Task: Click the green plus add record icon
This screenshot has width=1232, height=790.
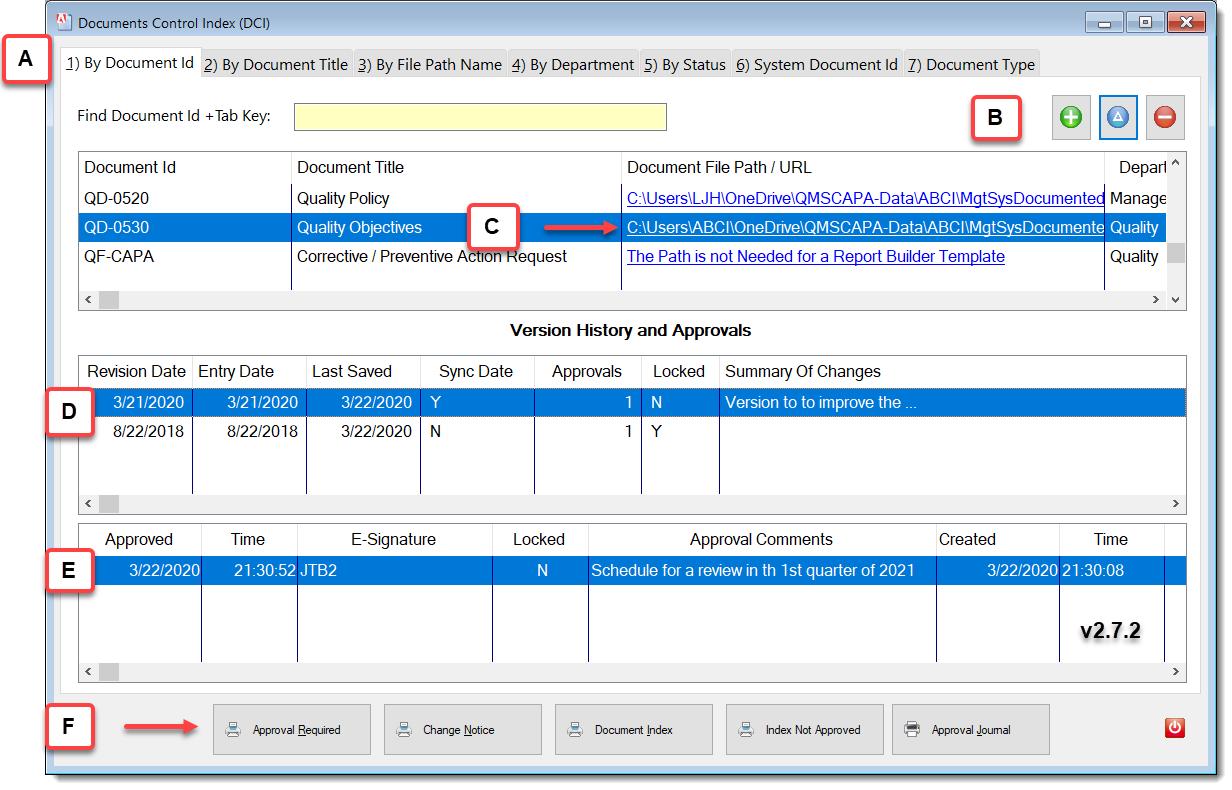Action: tap(1071, 117)
